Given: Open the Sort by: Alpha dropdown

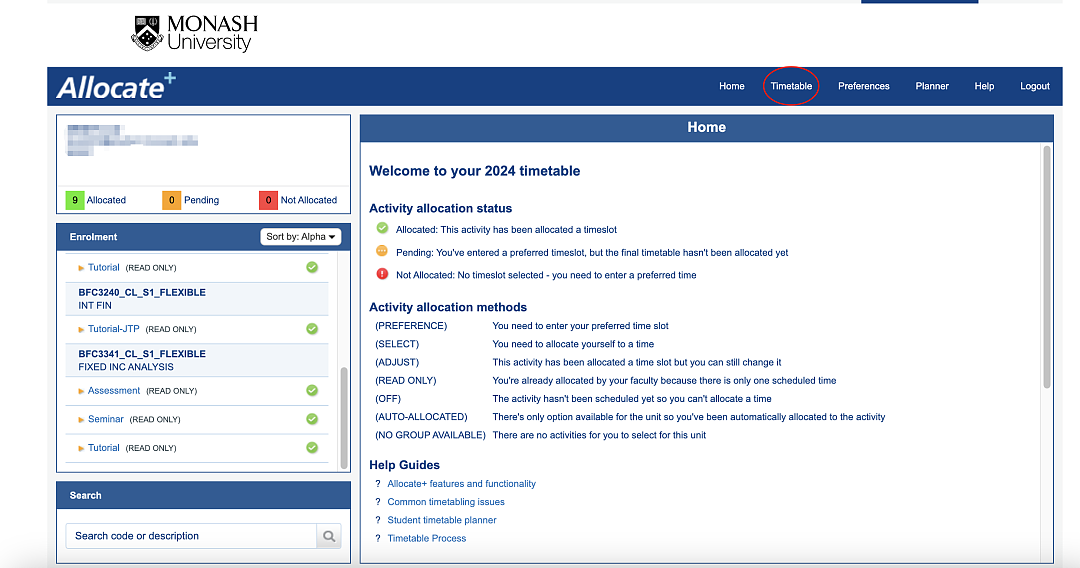Looking at the screenshot, I should tap(300, 237).
